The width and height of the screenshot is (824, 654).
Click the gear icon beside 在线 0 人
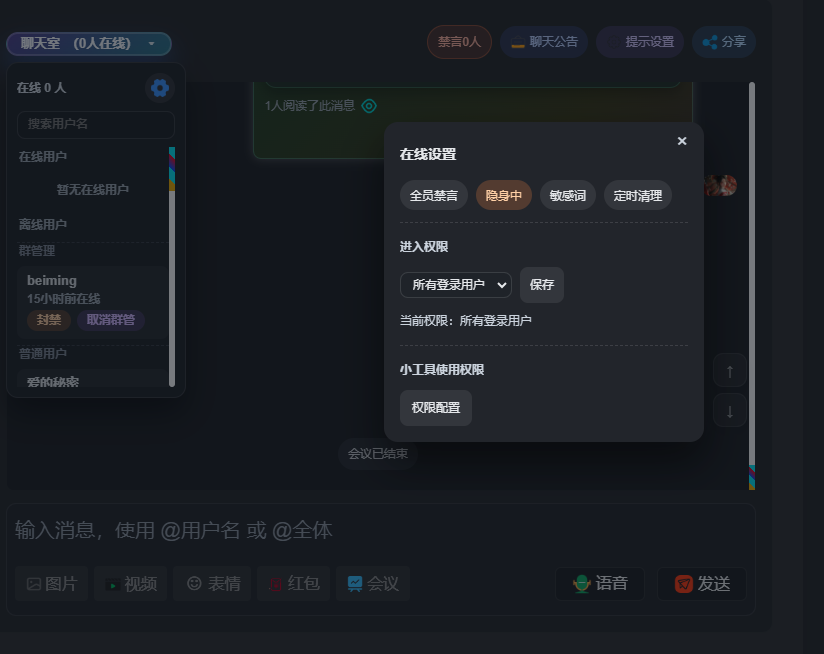coord(159,88)
